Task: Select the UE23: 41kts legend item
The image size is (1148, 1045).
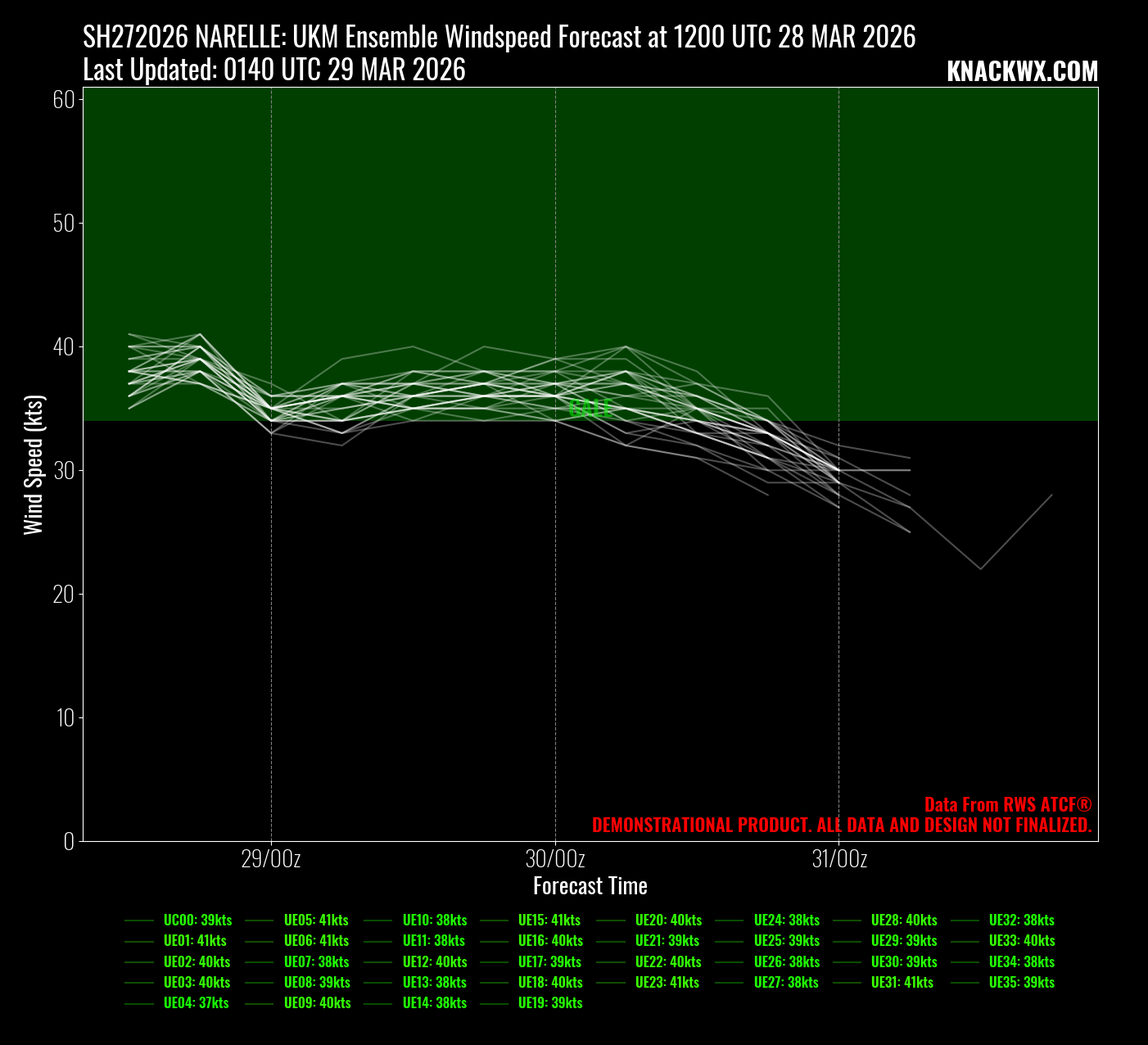Action: point(667,983)
